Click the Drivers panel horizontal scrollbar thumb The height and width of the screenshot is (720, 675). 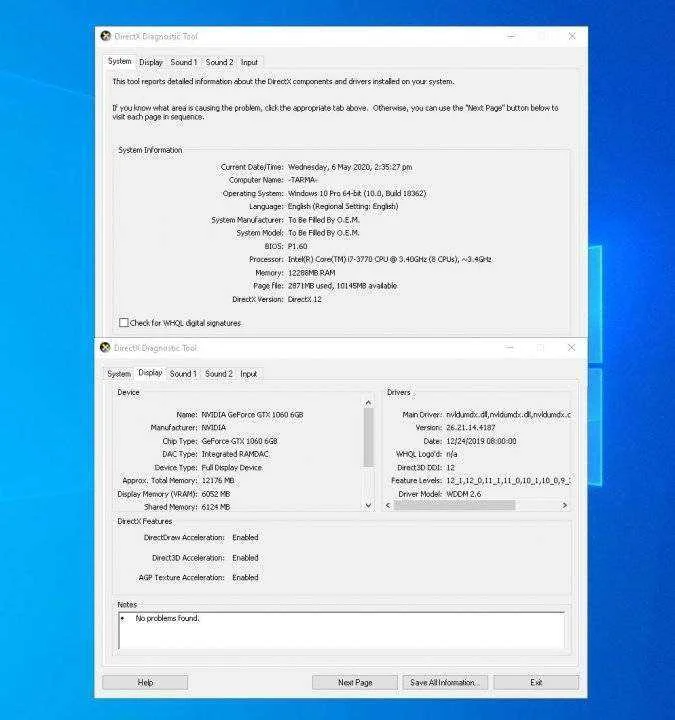tap(454, 505)
